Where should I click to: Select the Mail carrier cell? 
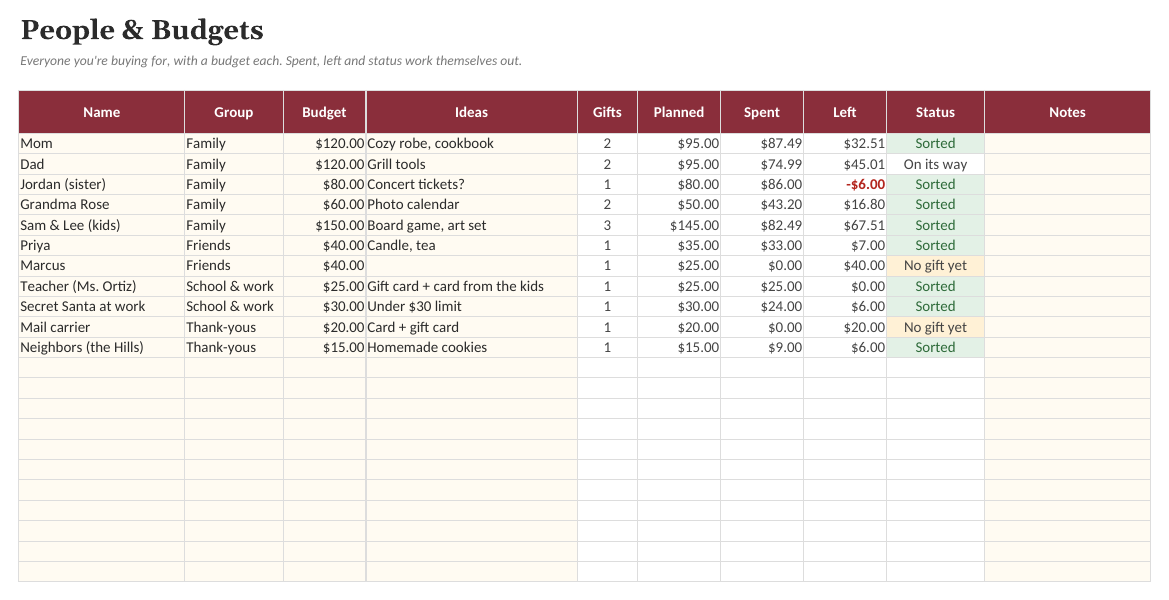click(x=101, y=327)
